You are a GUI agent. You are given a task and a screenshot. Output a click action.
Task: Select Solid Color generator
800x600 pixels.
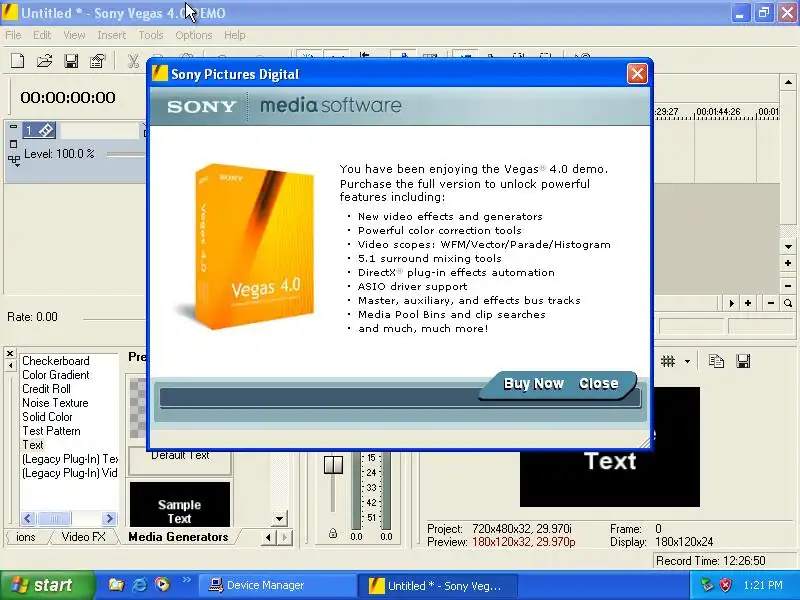coord(47,417)
